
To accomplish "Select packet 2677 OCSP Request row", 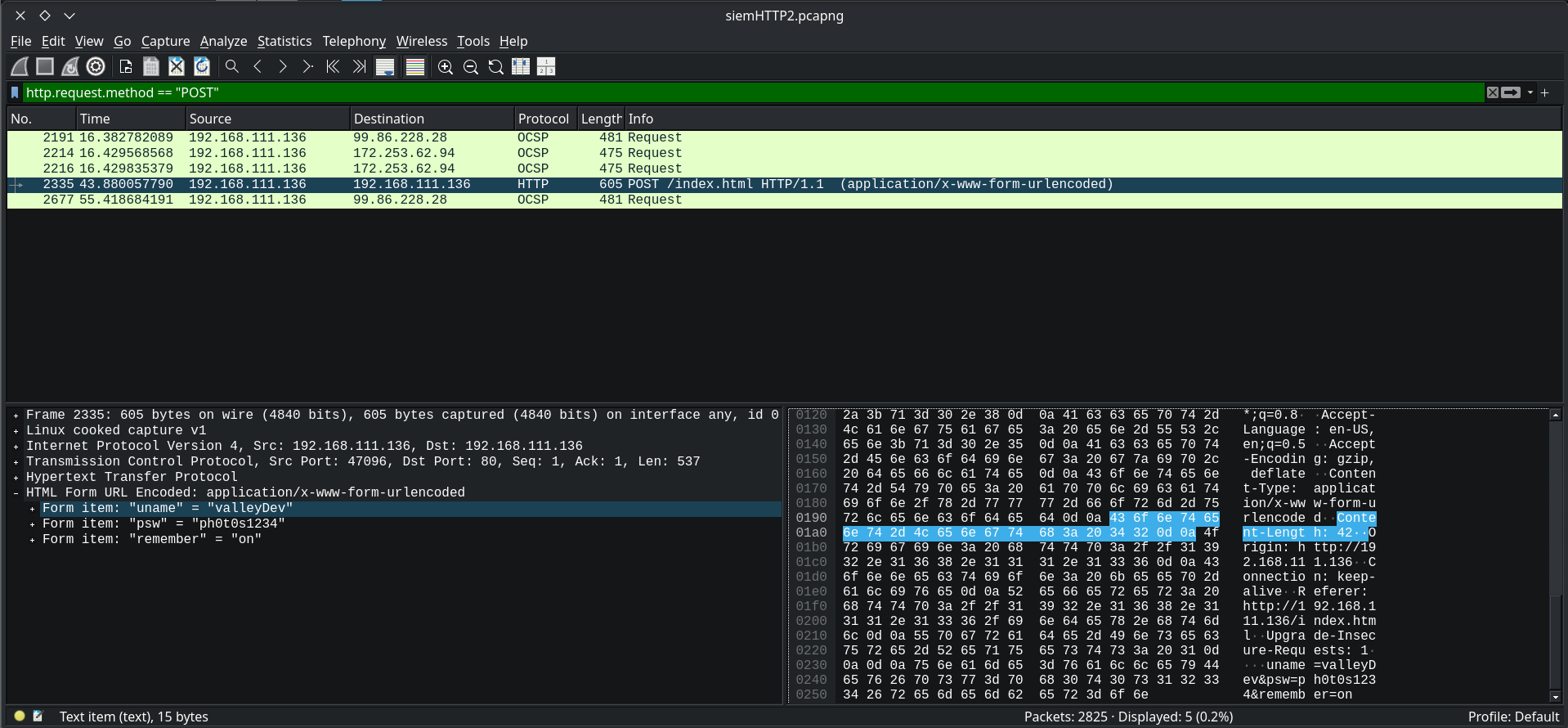I will pos(785,200).
